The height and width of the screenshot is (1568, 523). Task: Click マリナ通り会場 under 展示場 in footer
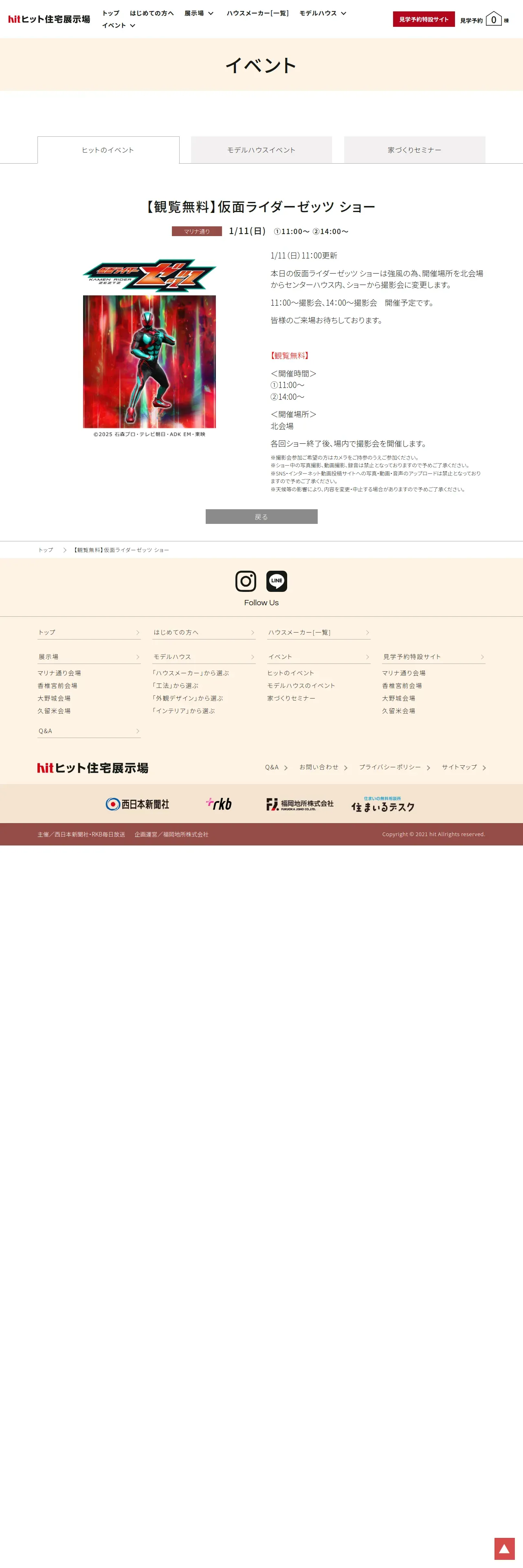59,673
